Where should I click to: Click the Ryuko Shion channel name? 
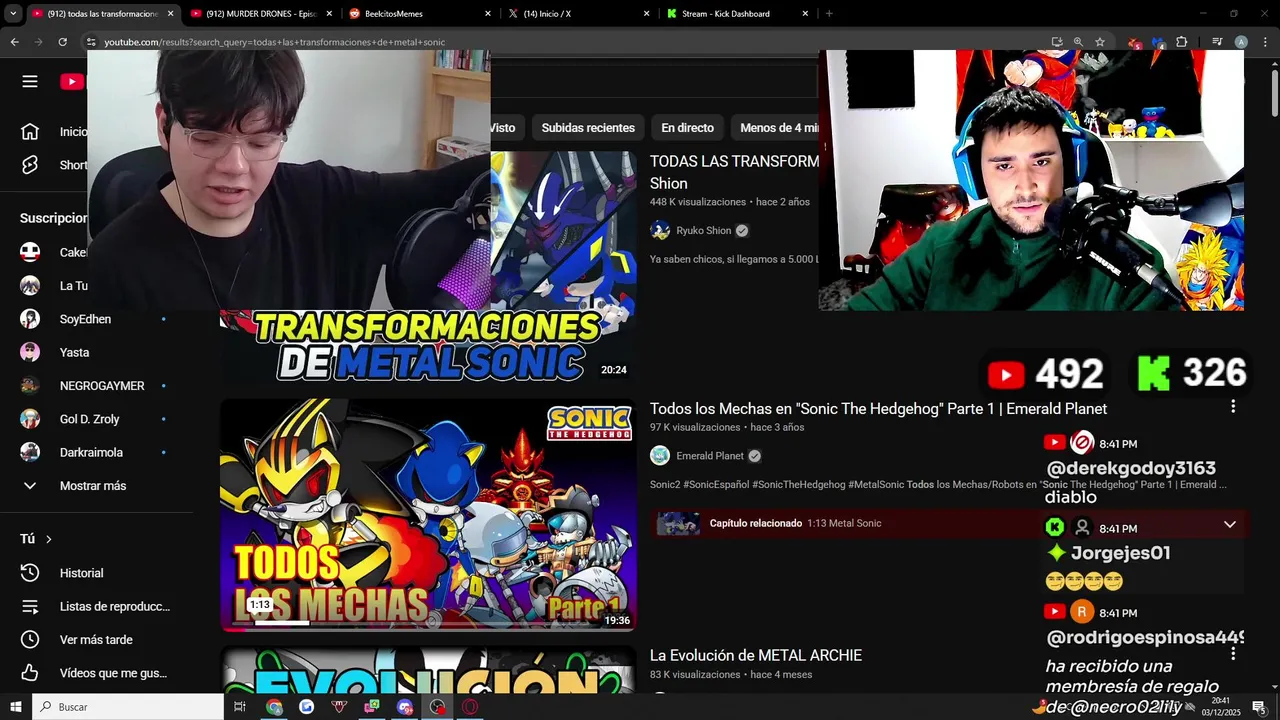coord(704,231)
